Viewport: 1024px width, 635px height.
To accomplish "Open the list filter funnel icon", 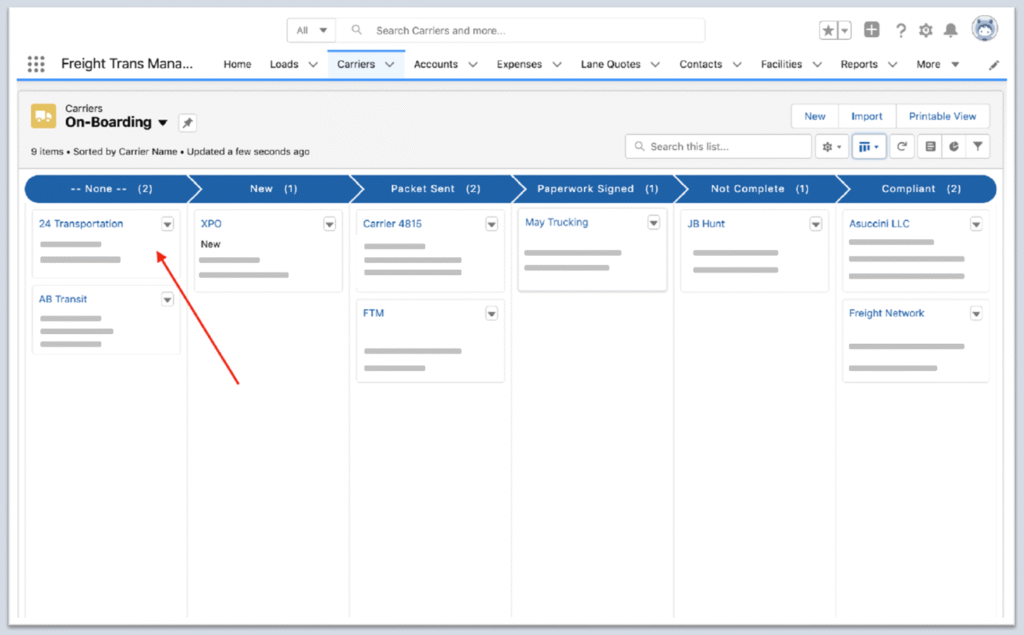I will tap(978, 146).
